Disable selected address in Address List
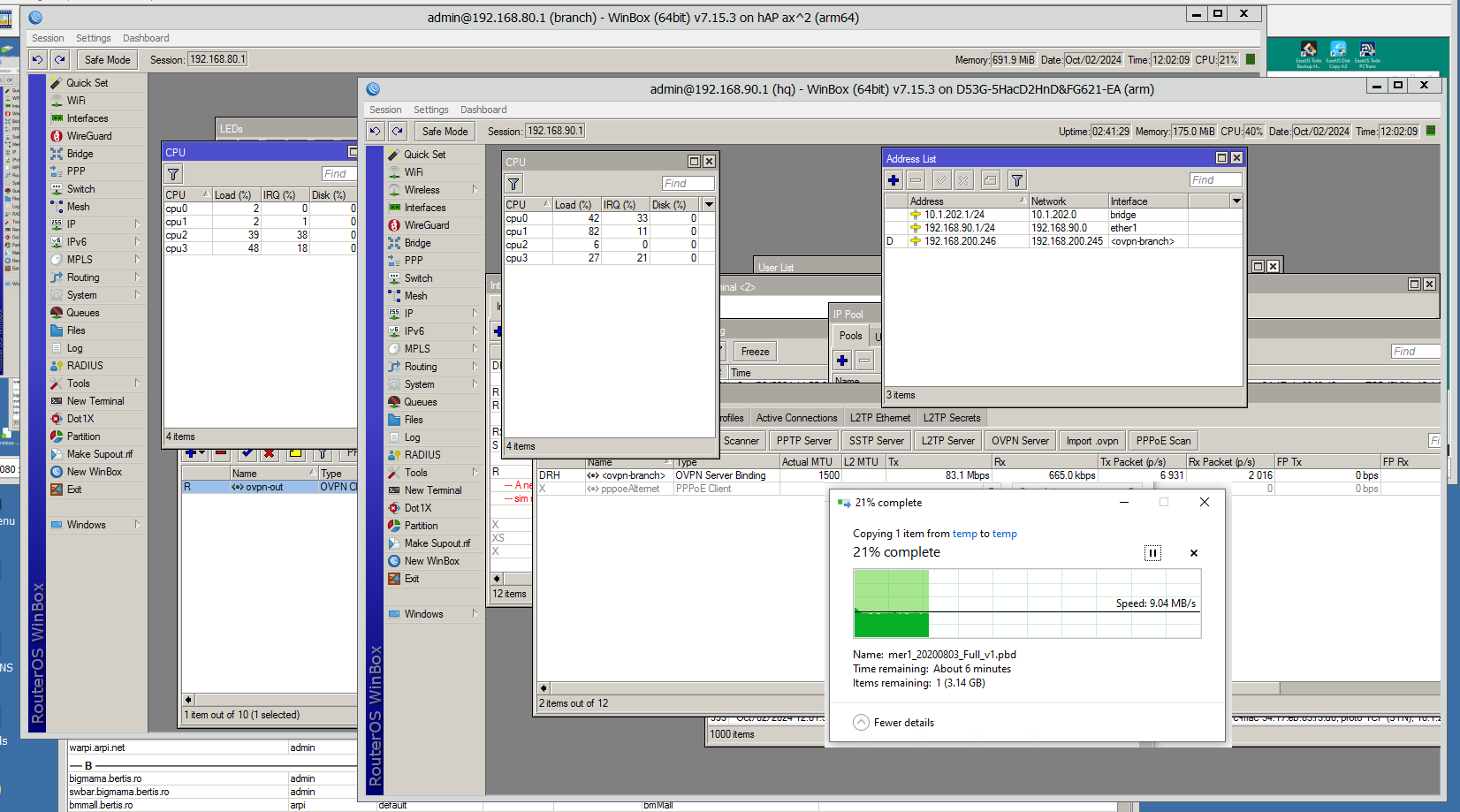1460x812 pixels. (964, 180)
